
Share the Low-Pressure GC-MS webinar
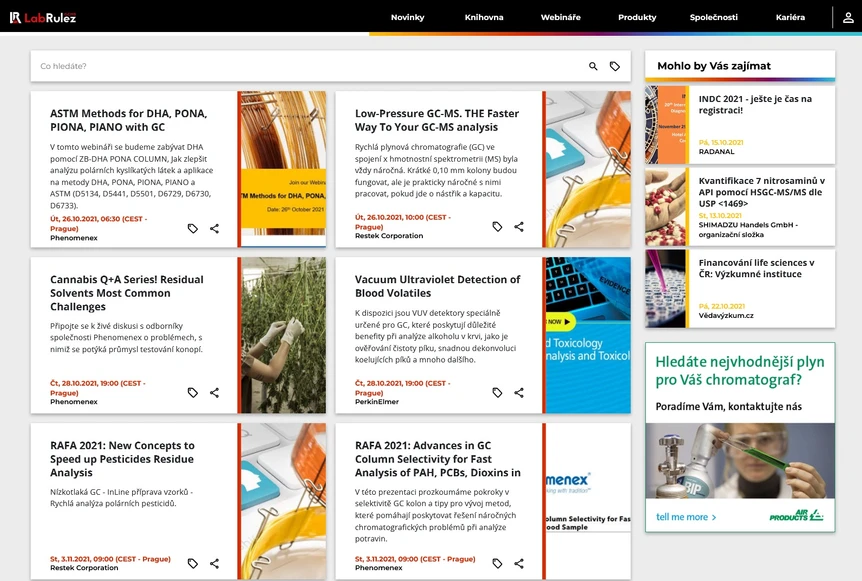519,227
